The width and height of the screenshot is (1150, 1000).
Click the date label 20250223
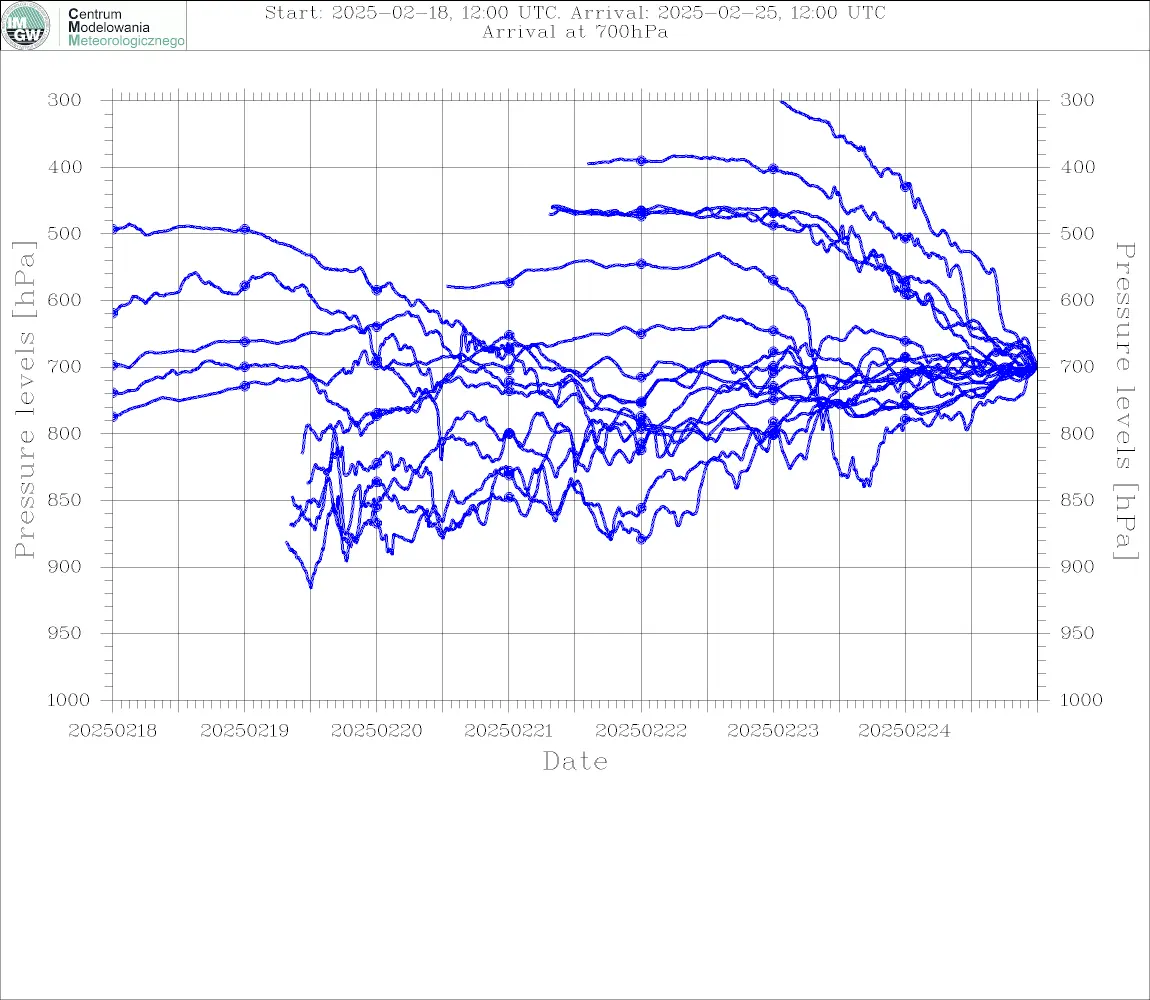pos(773,731)
